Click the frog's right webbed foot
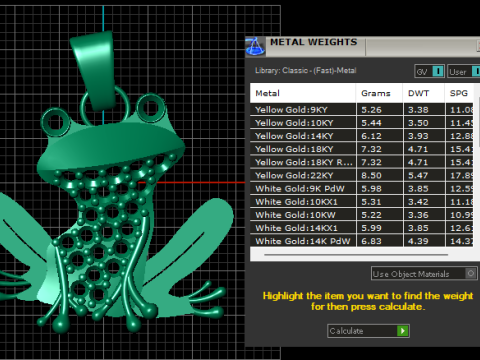Viewport: 480px width, 360px height. (x=207, y=299)
